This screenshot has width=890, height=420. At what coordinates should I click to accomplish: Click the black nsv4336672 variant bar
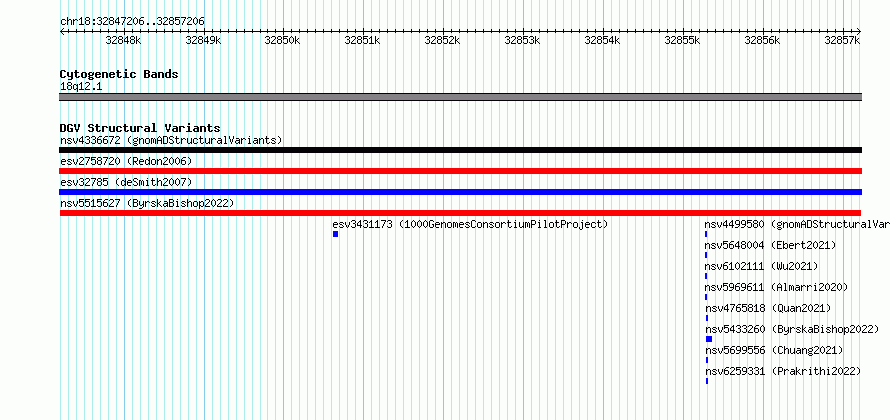(x=460, y=150)
